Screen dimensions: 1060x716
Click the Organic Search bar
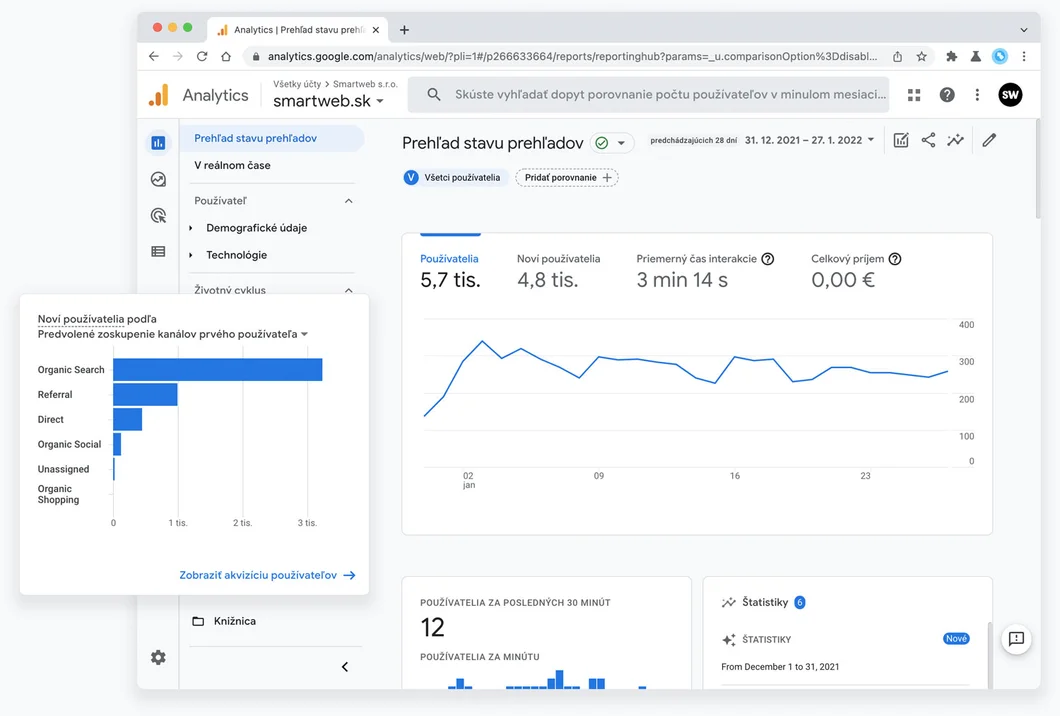point(218,370)
